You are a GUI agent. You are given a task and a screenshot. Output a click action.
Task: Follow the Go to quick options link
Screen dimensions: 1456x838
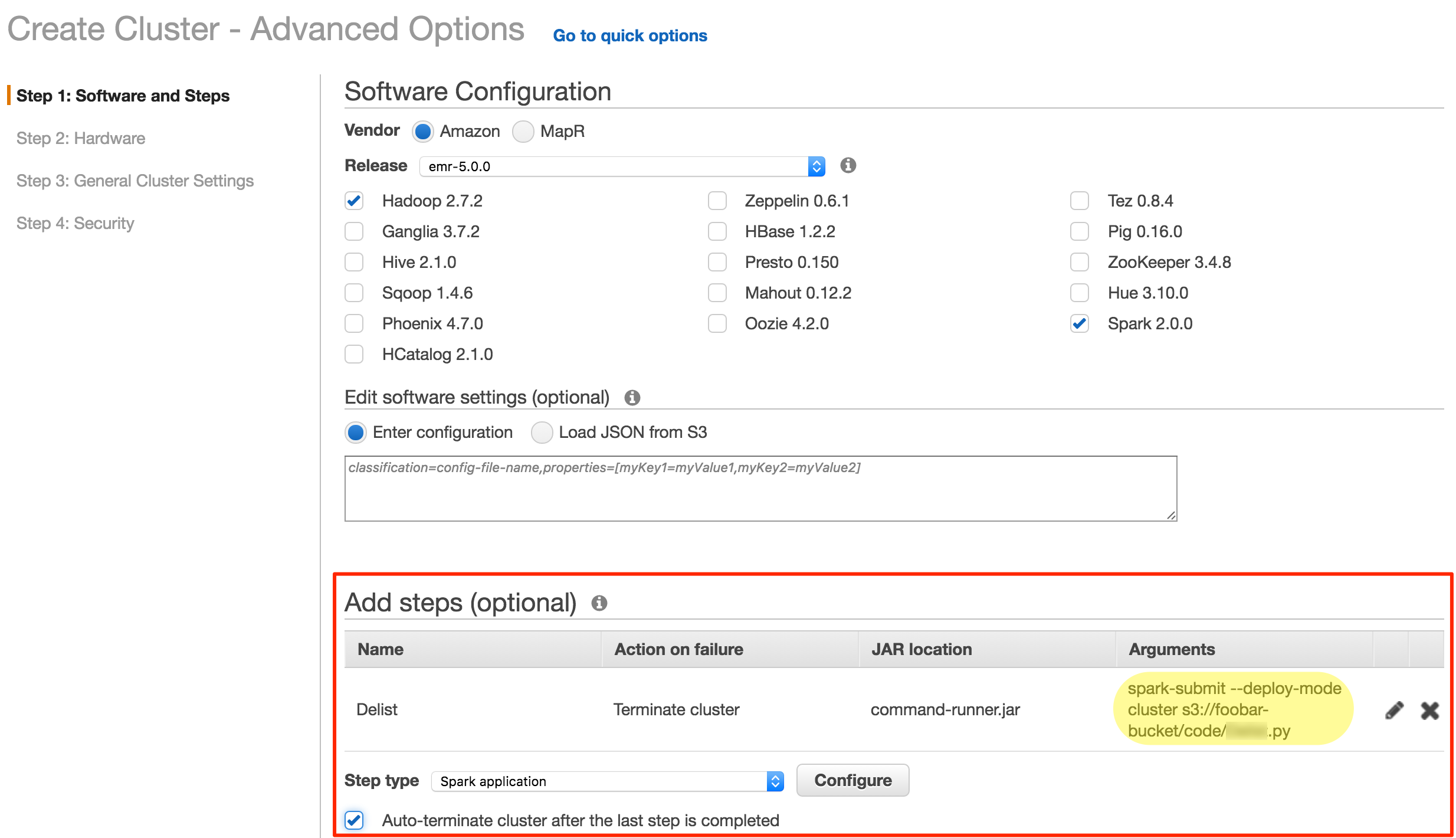(629, 35)
